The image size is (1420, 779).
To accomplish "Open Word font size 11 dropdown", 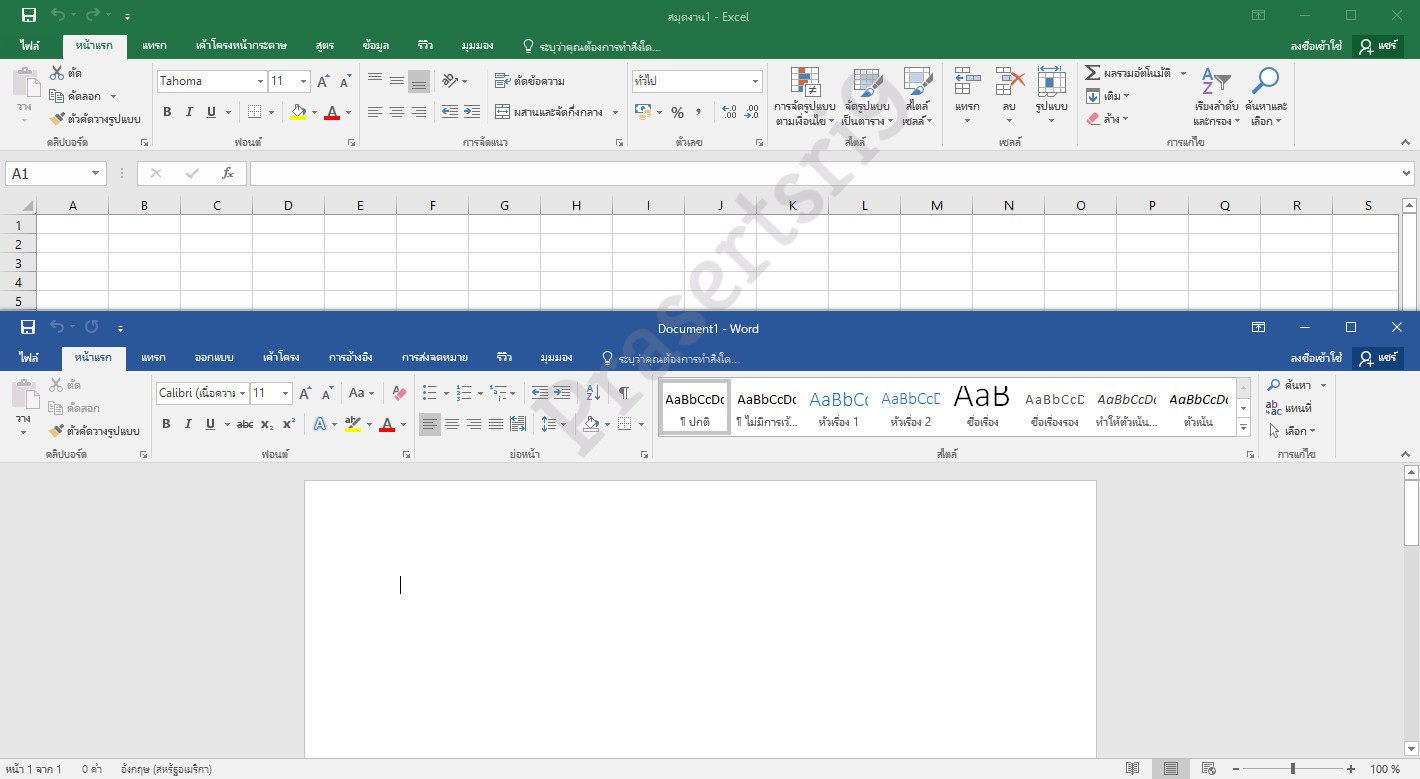I will point(286,393).
